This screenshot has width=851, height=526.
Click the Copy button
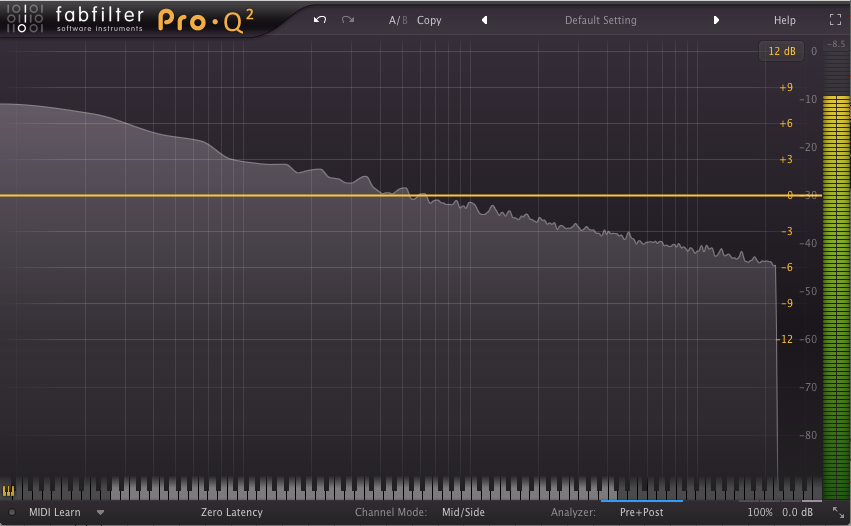click(x=429, y=20)
